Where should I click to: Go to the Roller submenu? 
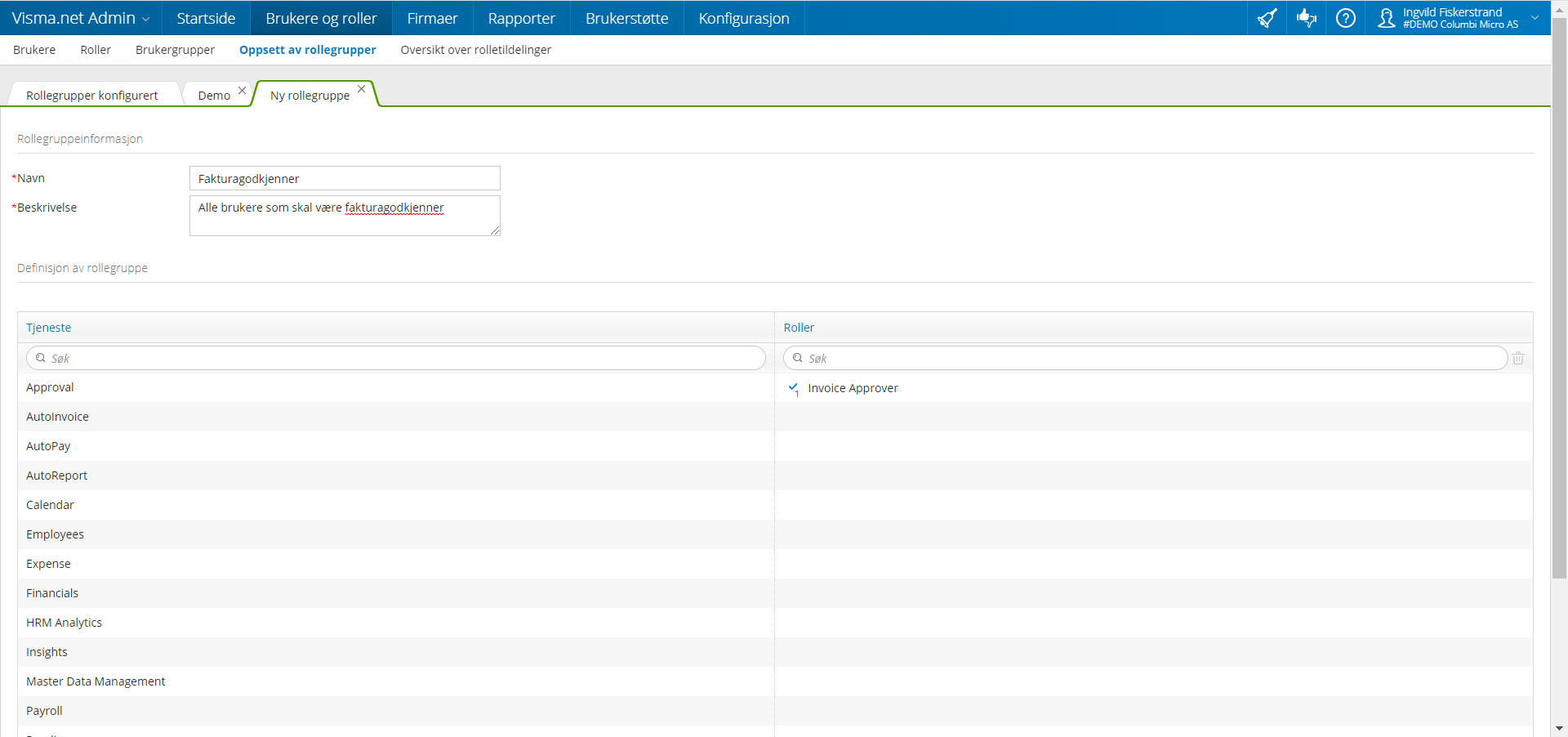tap(96, 50)
